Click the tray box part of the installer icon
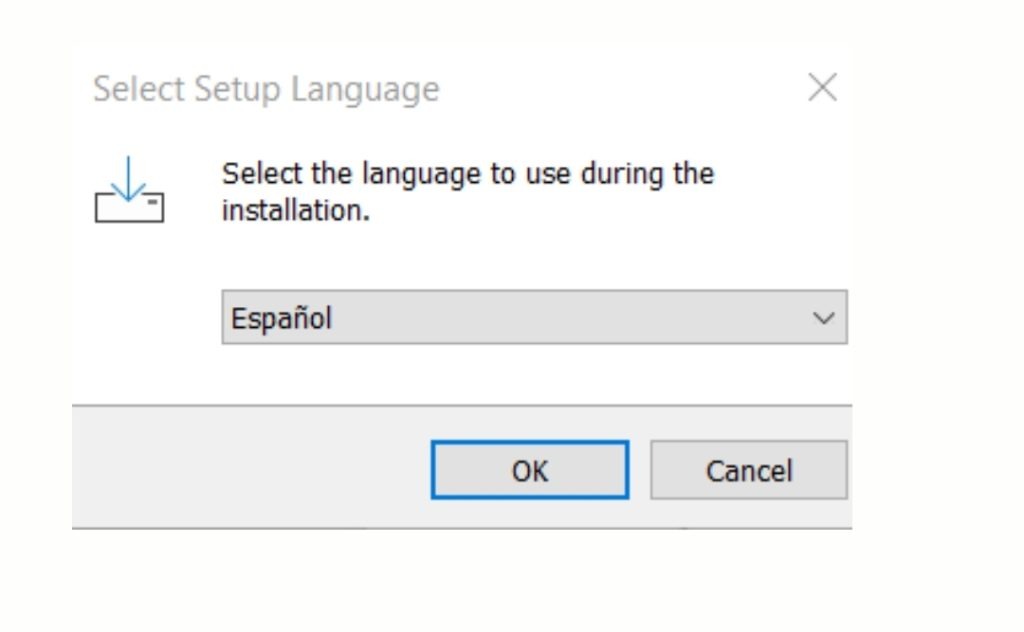 (130, 209)
